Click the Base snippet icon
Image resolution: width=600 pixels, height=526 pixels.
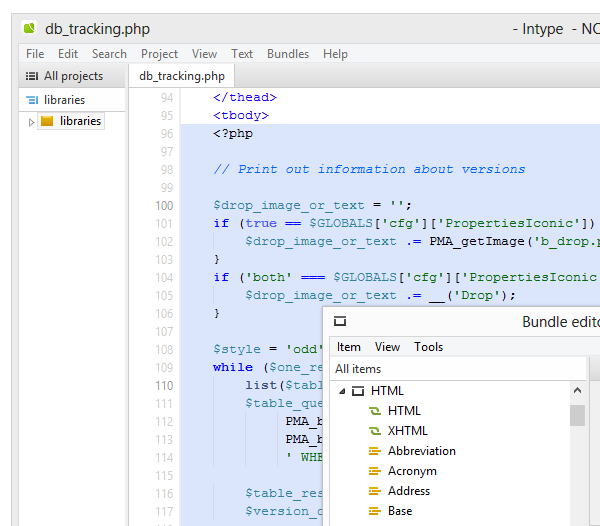[x=375, y=511]
